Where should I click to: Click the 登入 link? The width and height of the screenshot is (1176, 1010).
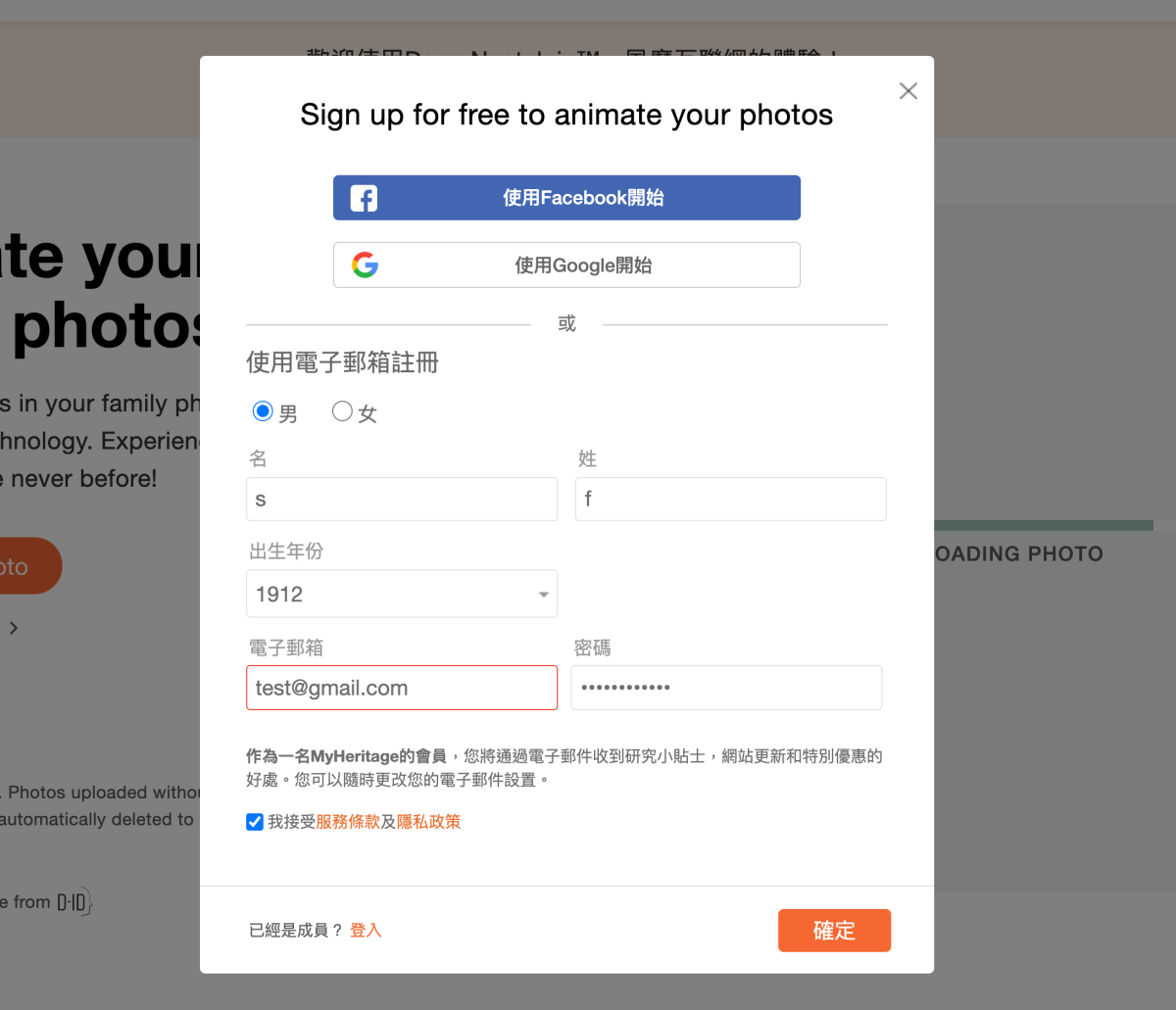[x=366, y=931]
